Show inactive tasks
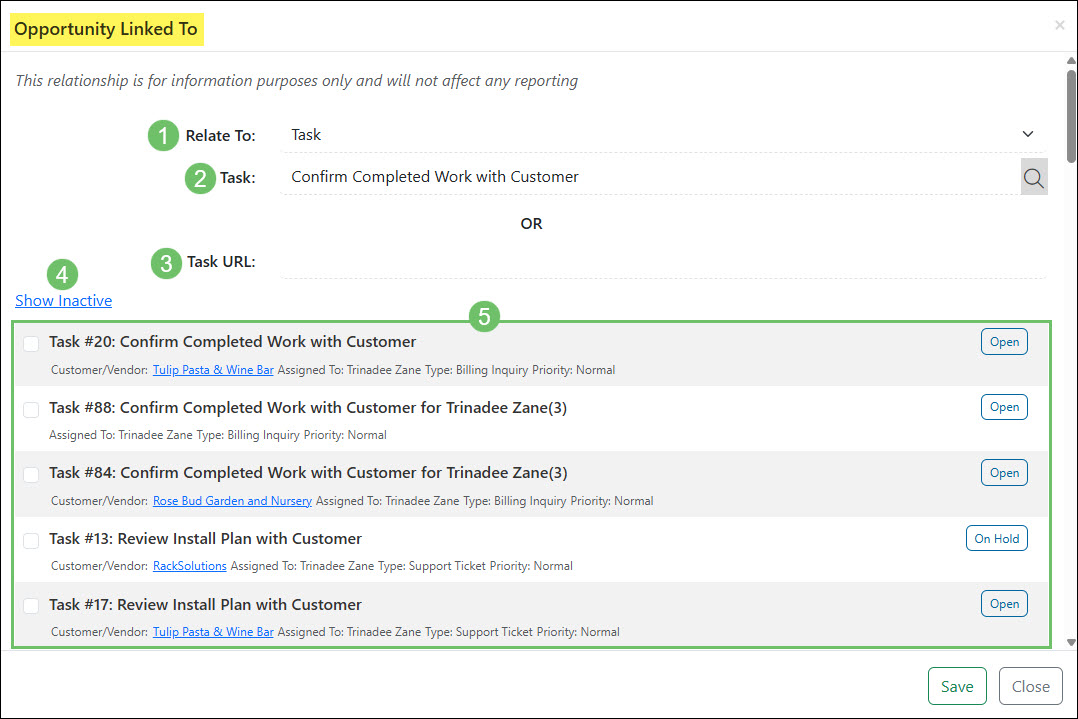Screen dimensions: 1078x719 (63, 300)
